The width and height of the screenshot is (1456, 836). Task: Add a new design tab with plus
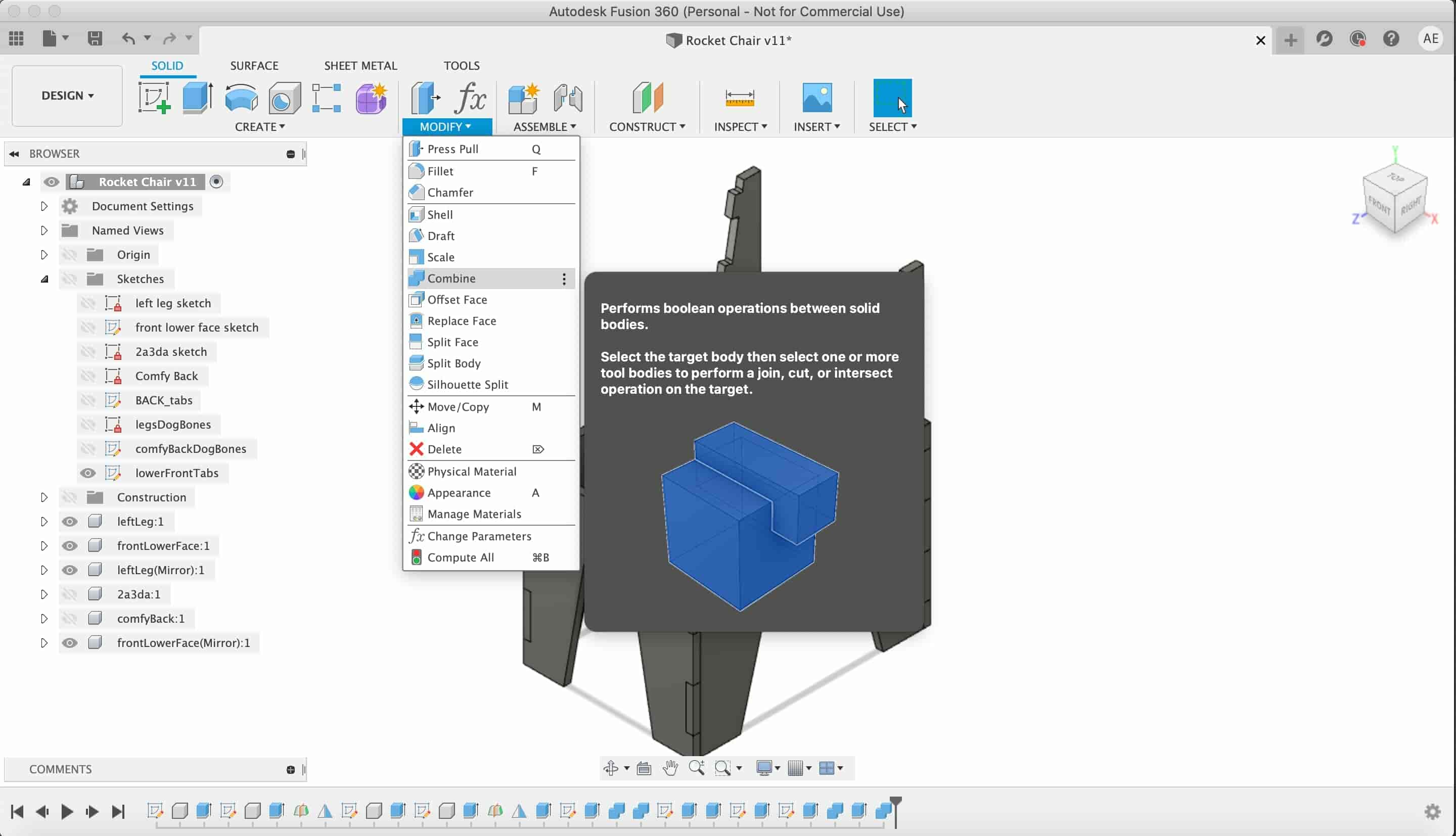point(1290,39)
